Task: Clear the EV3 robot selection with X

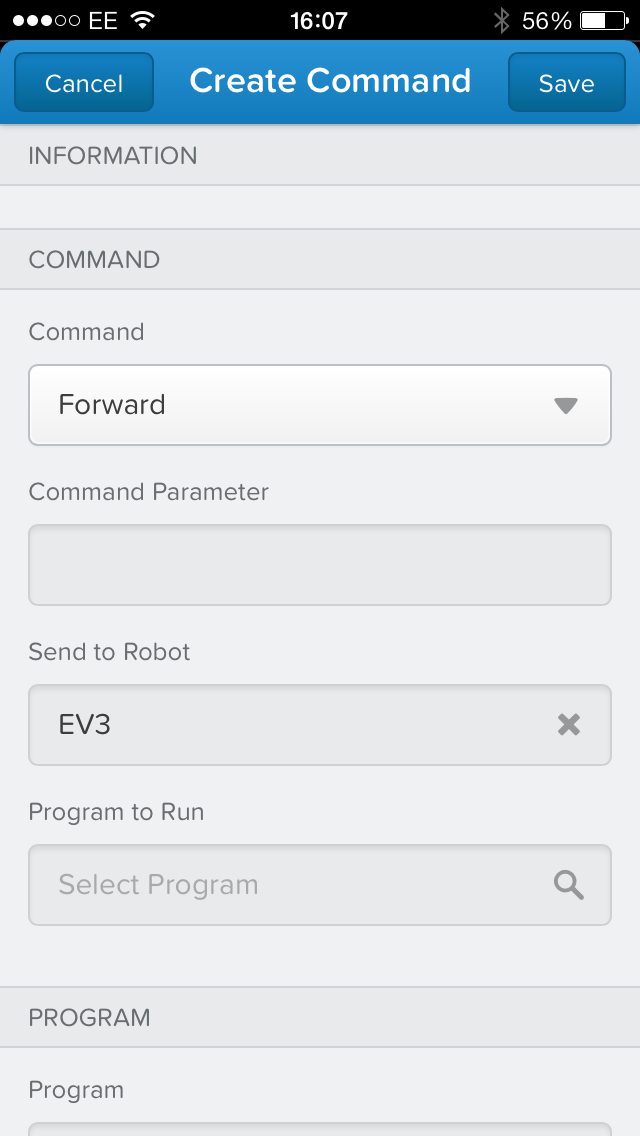Action: (569, 725)
